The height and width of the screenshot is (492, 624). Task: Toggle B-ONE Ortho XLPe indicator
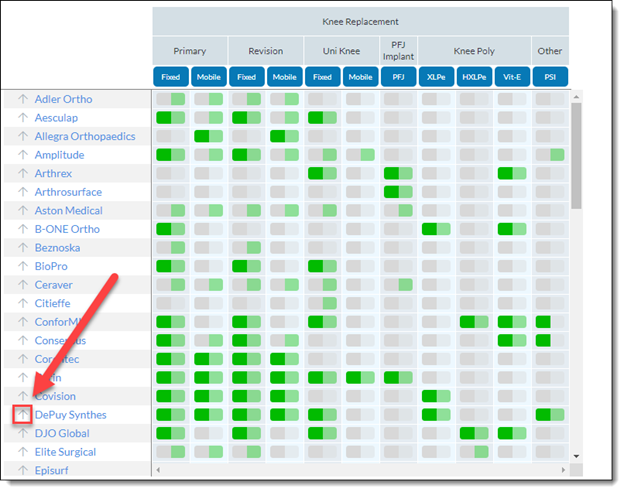[436, 229]
